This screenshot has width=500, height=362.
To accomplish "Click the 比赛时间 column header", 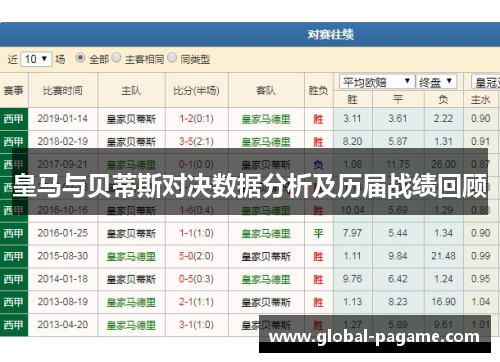I will 63,90.
